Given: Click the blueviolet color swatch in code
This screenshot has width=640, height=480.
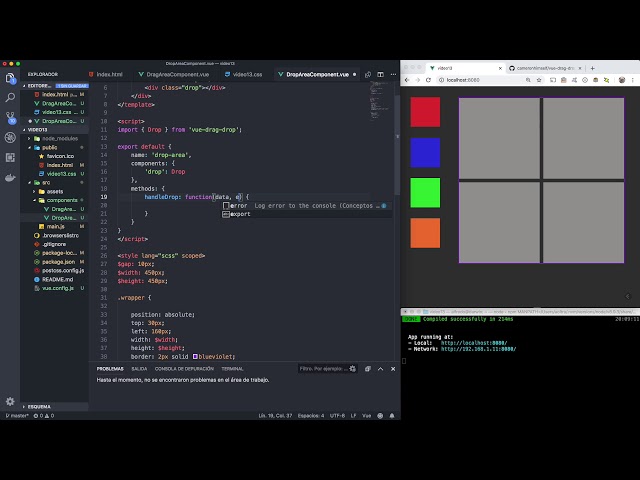Looking at the screenshot, I should point(195,356).
